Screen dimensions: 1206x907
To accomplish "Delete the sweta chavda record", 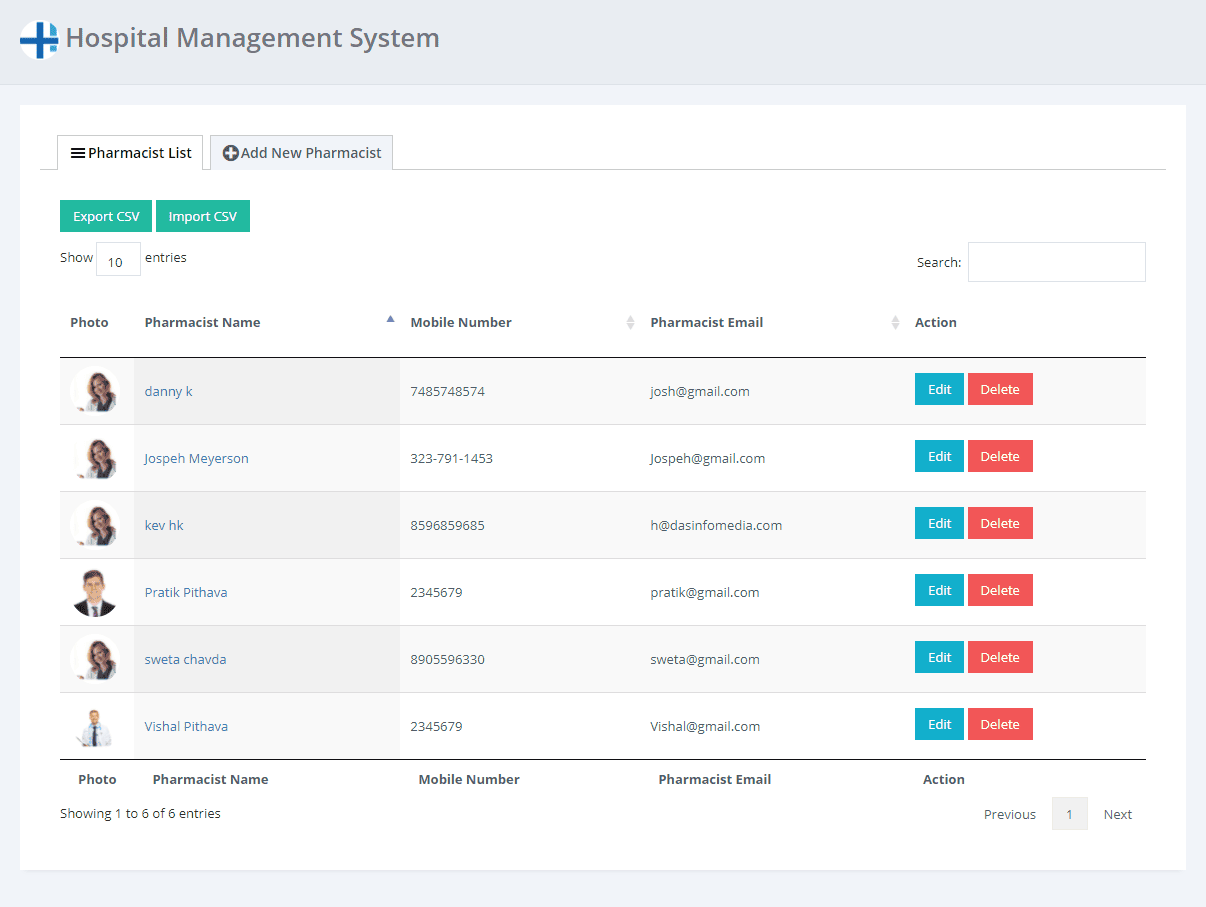I will [999, 657].
